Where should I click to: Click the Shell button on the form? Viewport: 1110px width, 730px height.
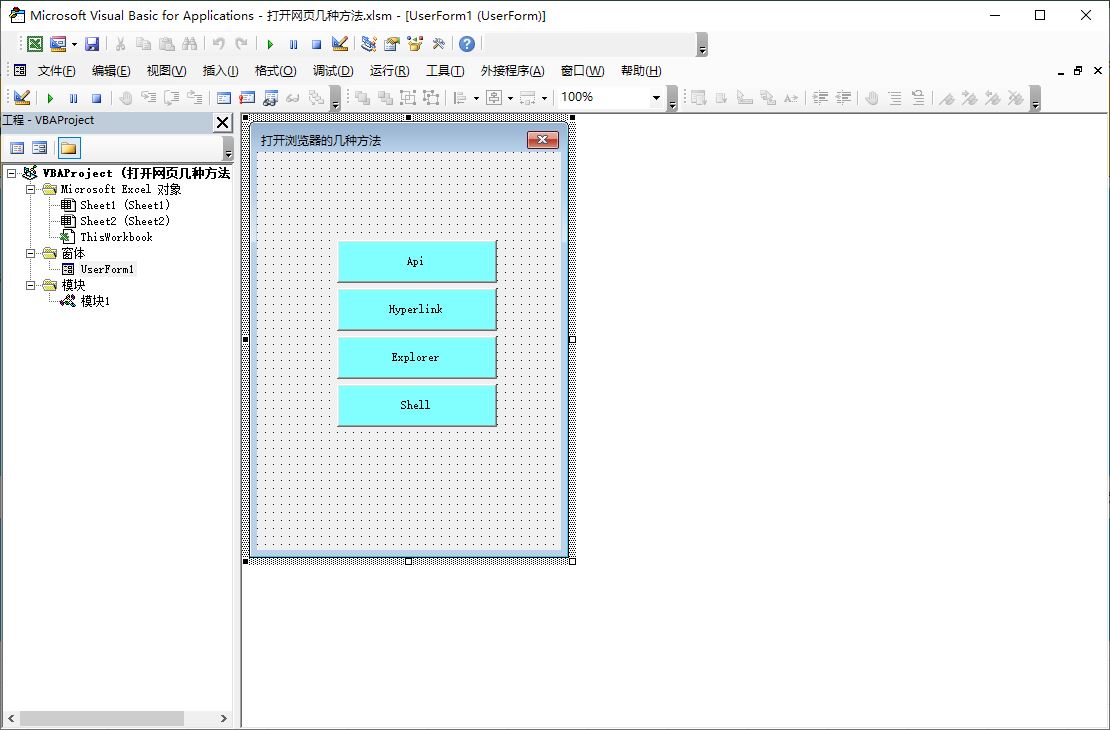coord(416,405)
